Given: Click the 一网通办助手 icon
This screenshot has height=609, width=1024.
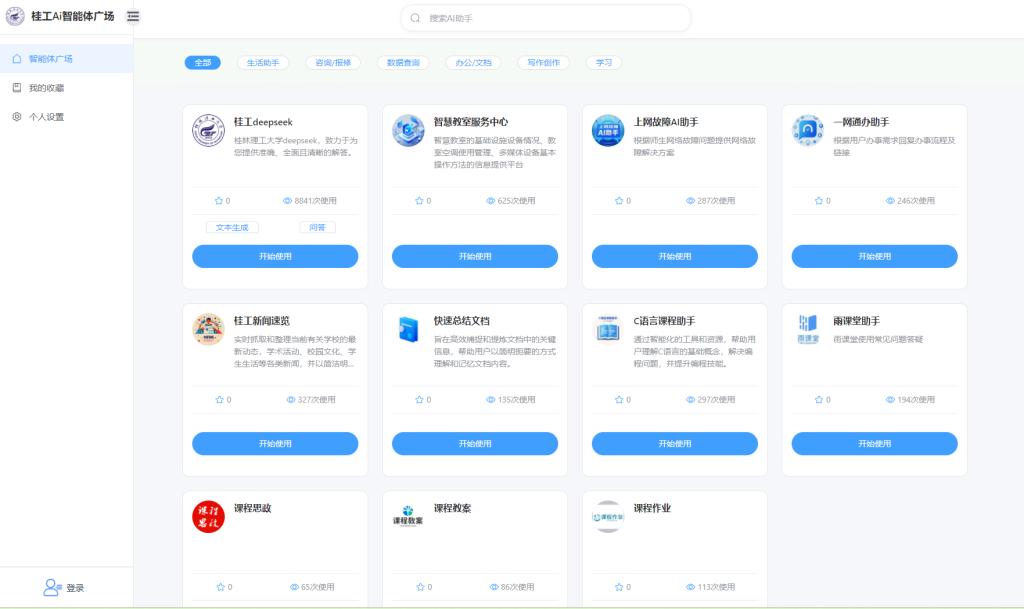Looking at the screenshot, I should tap(808, 130).
